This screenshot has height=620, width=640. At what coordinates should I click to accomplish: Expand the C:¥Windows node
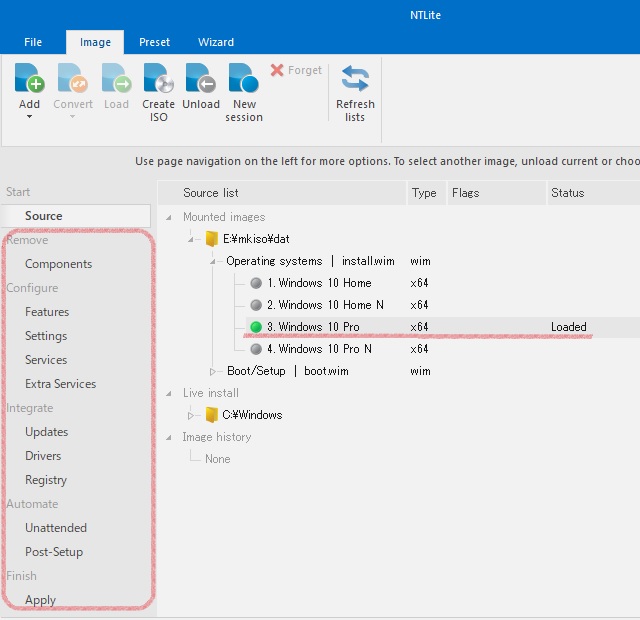tap(190, 416)
